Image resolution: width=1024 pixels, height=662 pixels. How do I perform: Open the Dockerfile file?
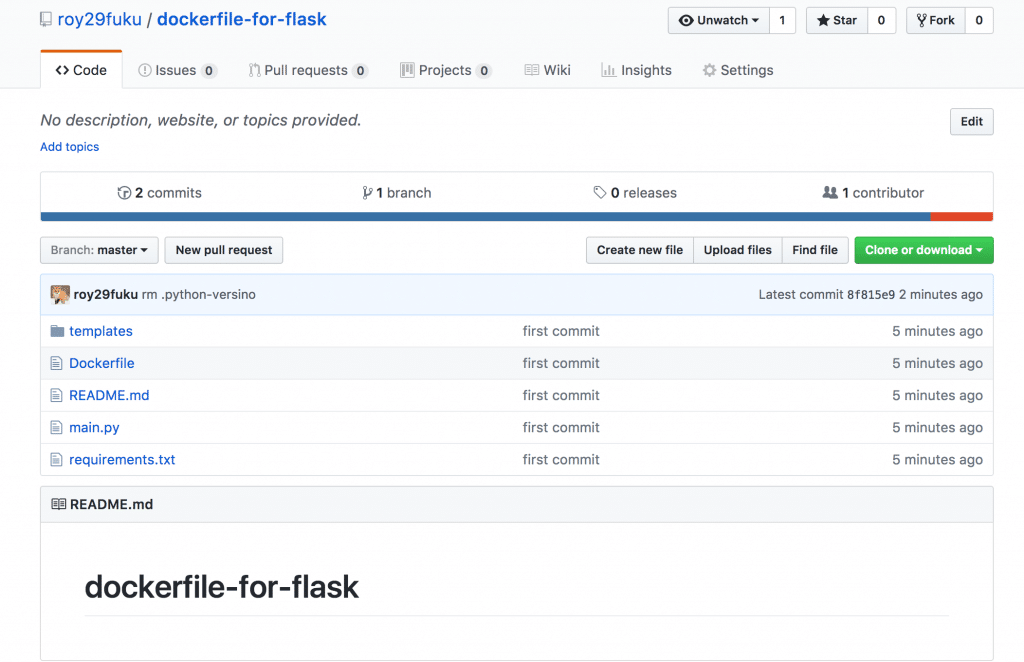(101, 363)
